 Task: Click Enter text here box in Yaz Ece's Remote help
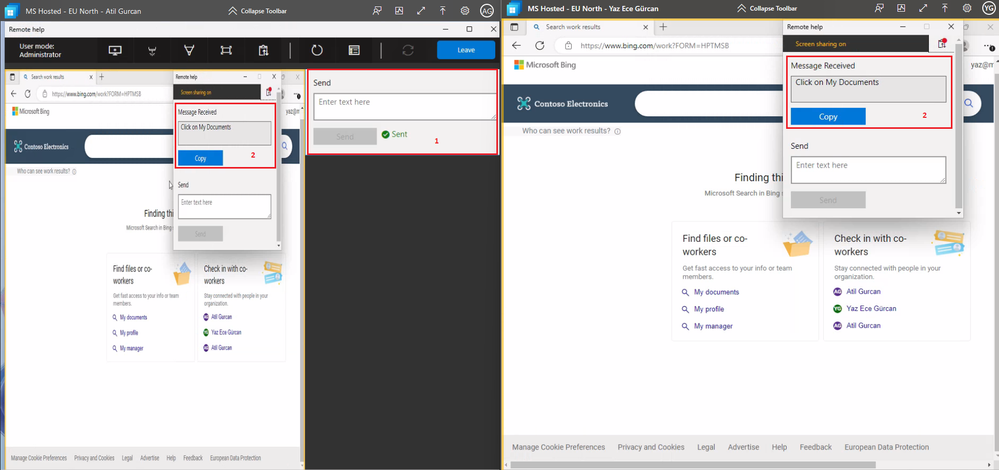(868, 170)
